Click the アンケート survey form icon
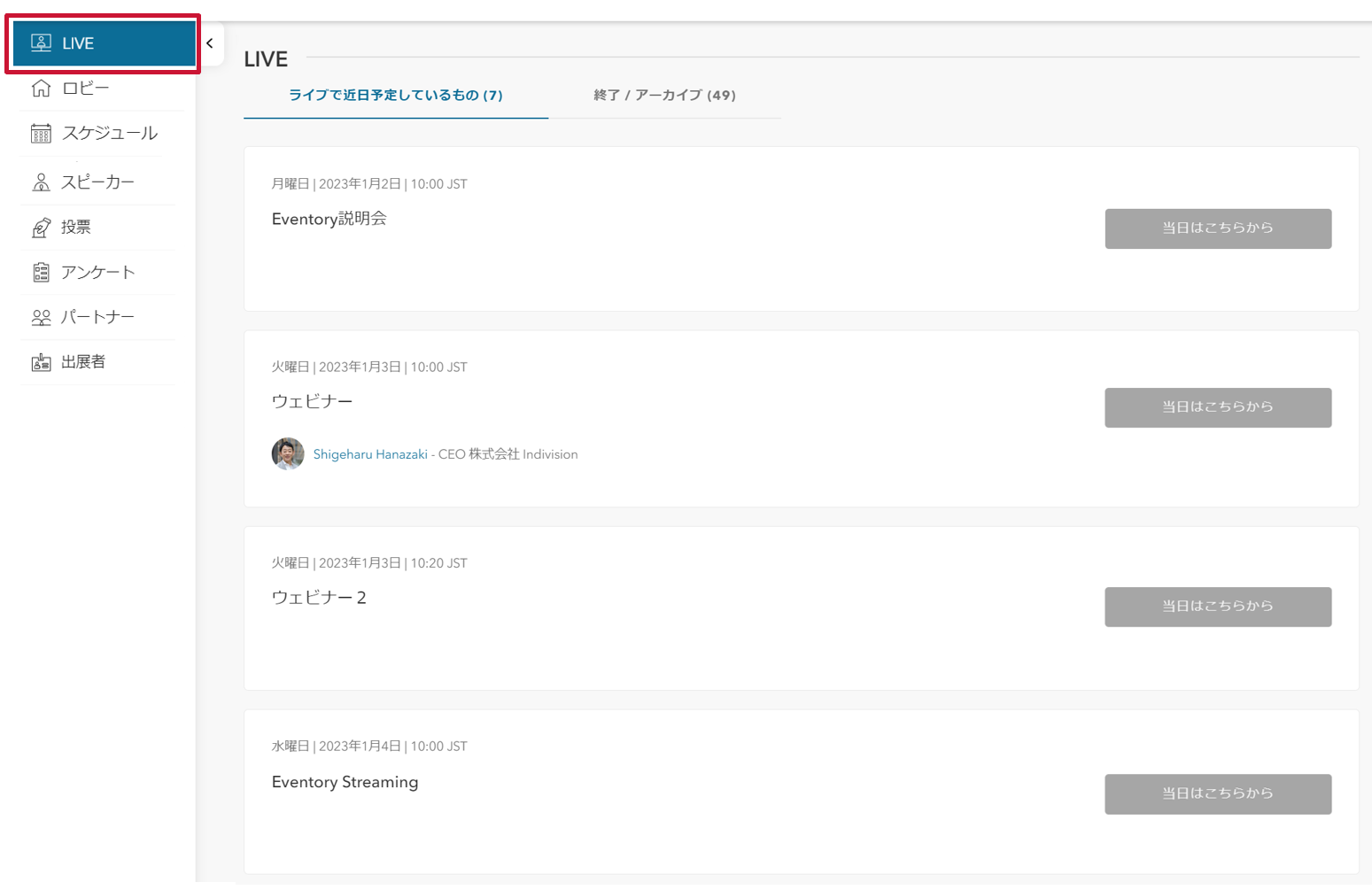1372x890 pixels. 41,272
